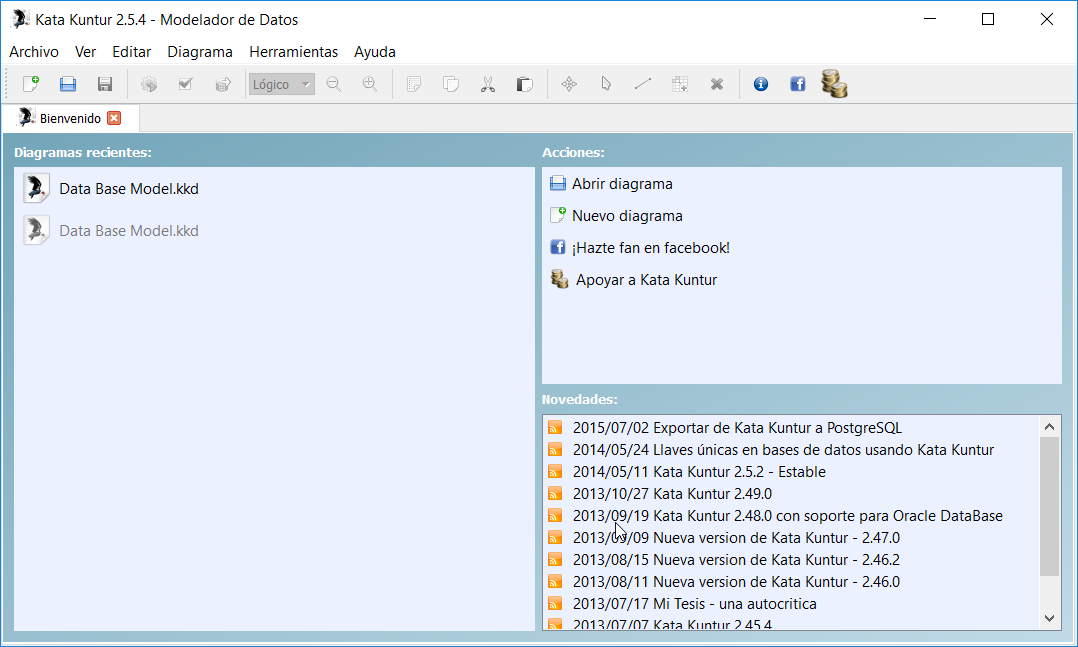Screen dimensions: 1078x647
Task: Open news Nueva version de Kata Kuntur 2.47.0
Action: tap(736, 538)
